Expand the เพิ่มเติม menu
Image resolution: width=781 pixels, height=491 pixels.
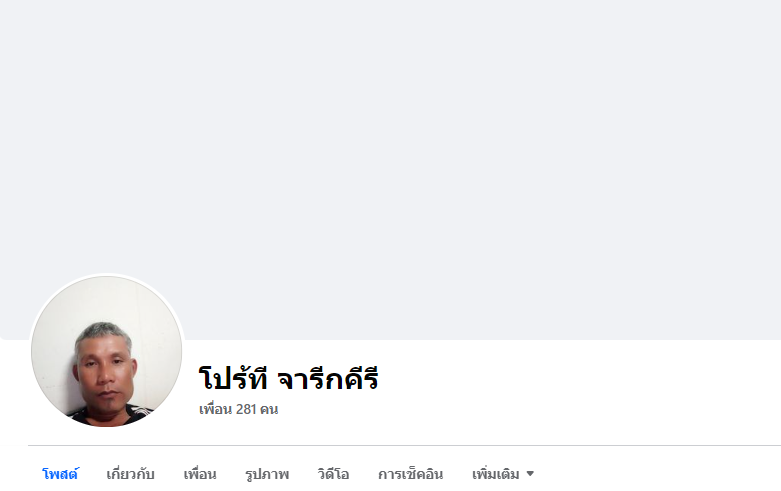(x=503, y=474)
